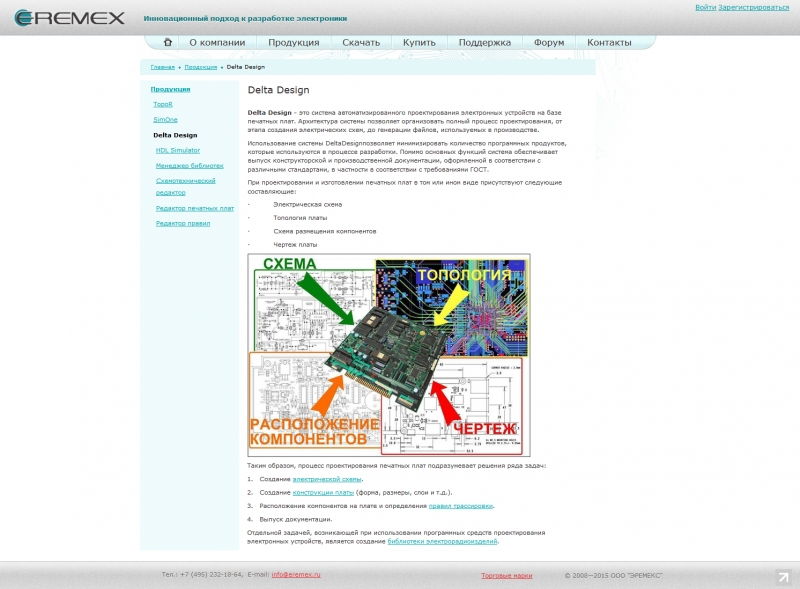Screen dimensions: 800x589
Task: Open 'Редактор правил' sidebar link
Action: [183, 223]
